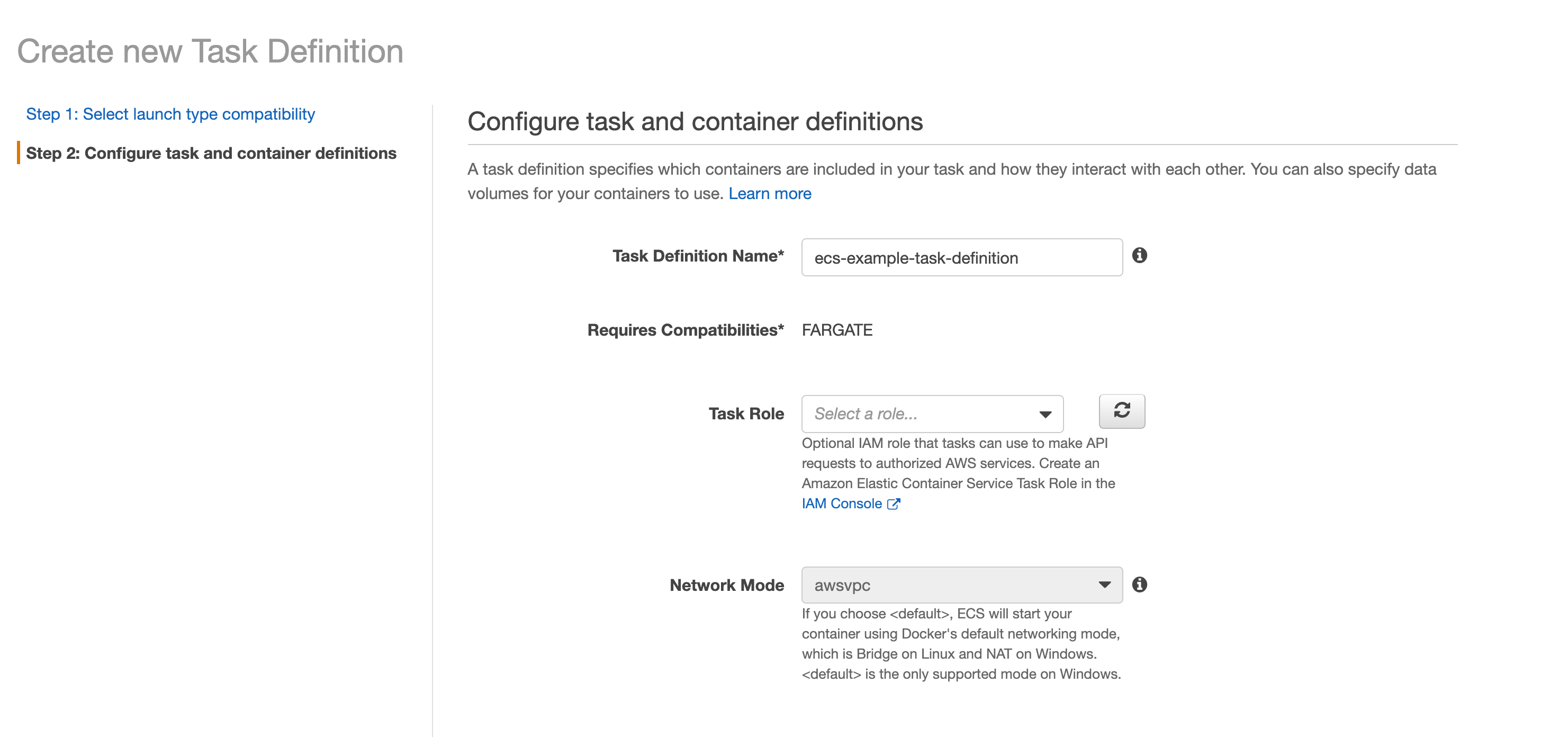
Task: Open the Learn more link
Action: (x=769, y=194)
